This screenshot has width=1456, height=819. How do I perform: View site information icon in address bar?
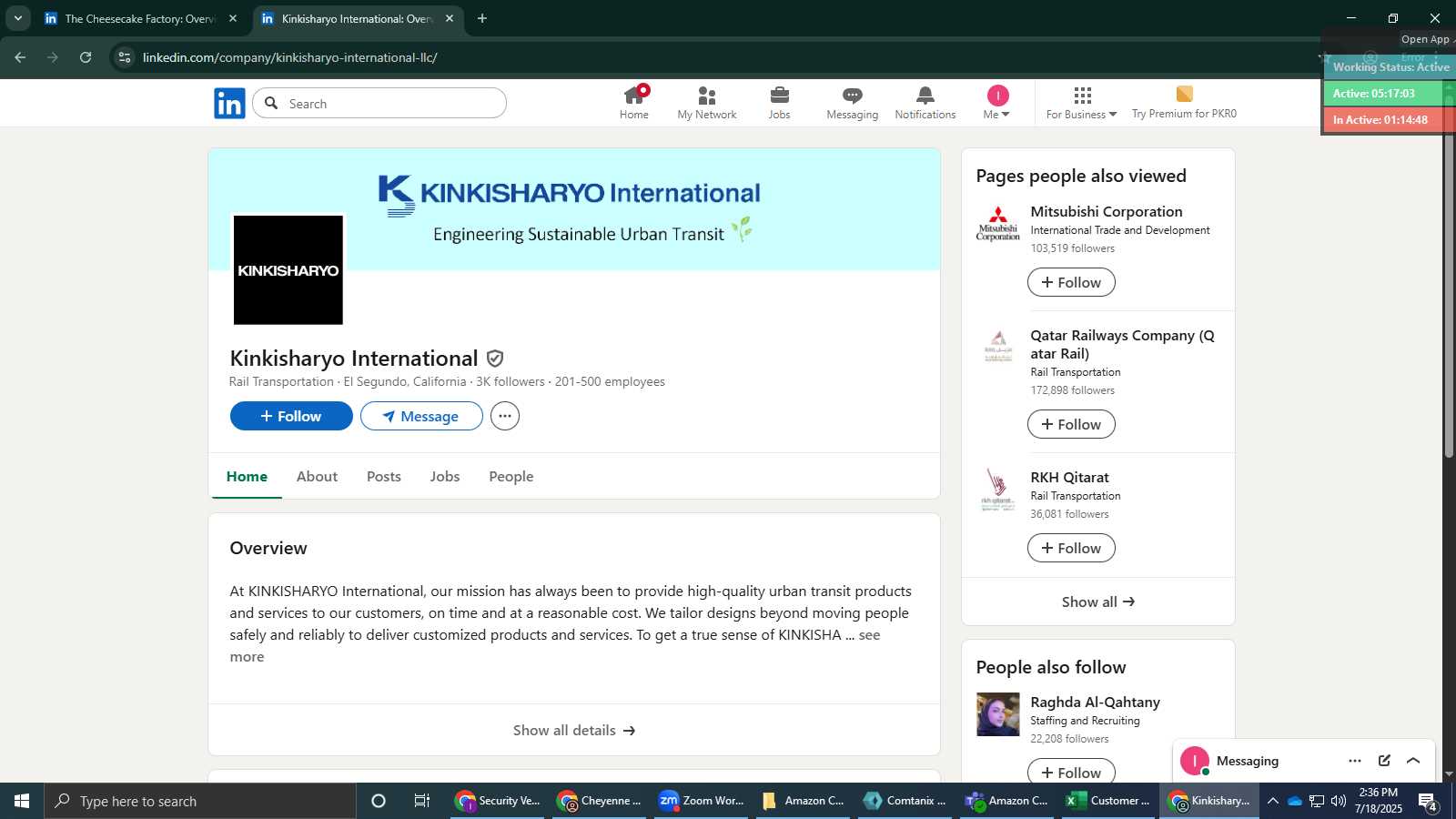click(125, 57)
